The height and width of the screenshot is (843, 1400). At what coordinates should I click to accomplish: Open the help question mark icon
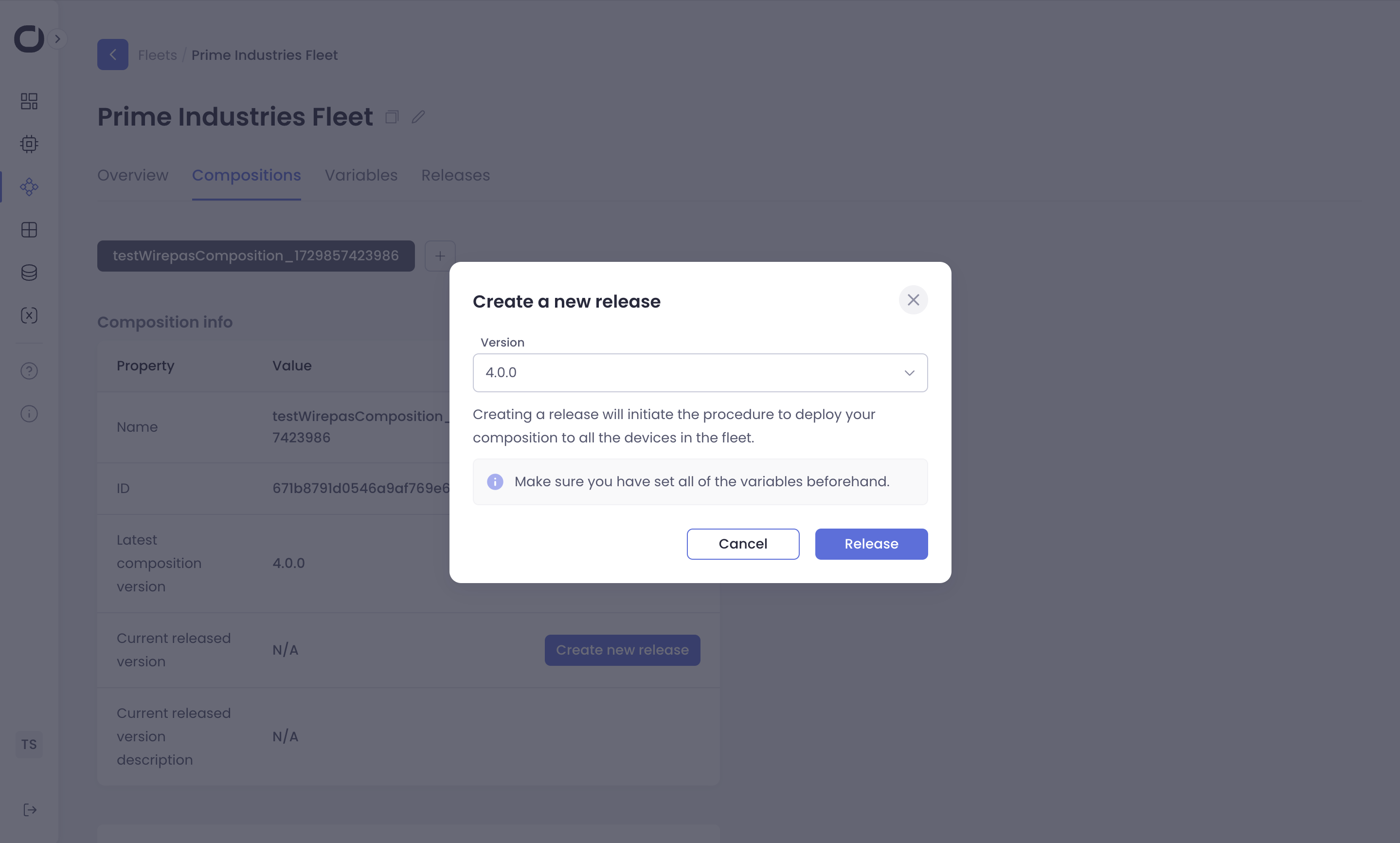coord(29,371)
